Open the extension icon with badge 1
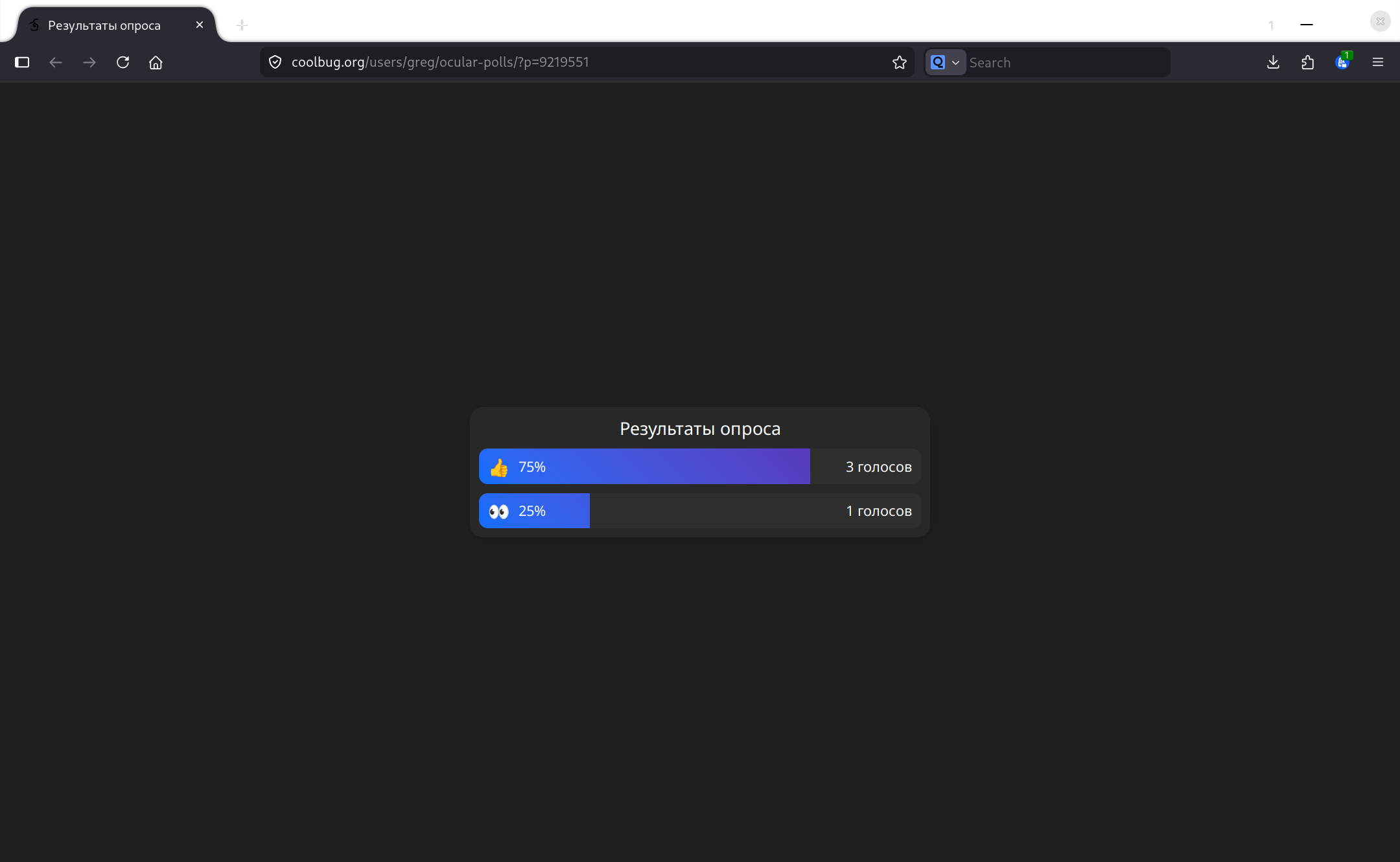The width and height of the screenshot is (1400, 862). (x=1343, y=62)
